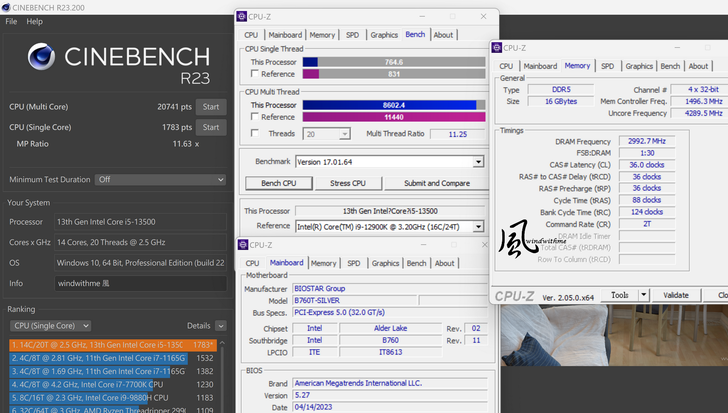Click the CPU-Z icon in Mainboard window title bar
The height and width of the screenshot is (413, 728).
243,245
